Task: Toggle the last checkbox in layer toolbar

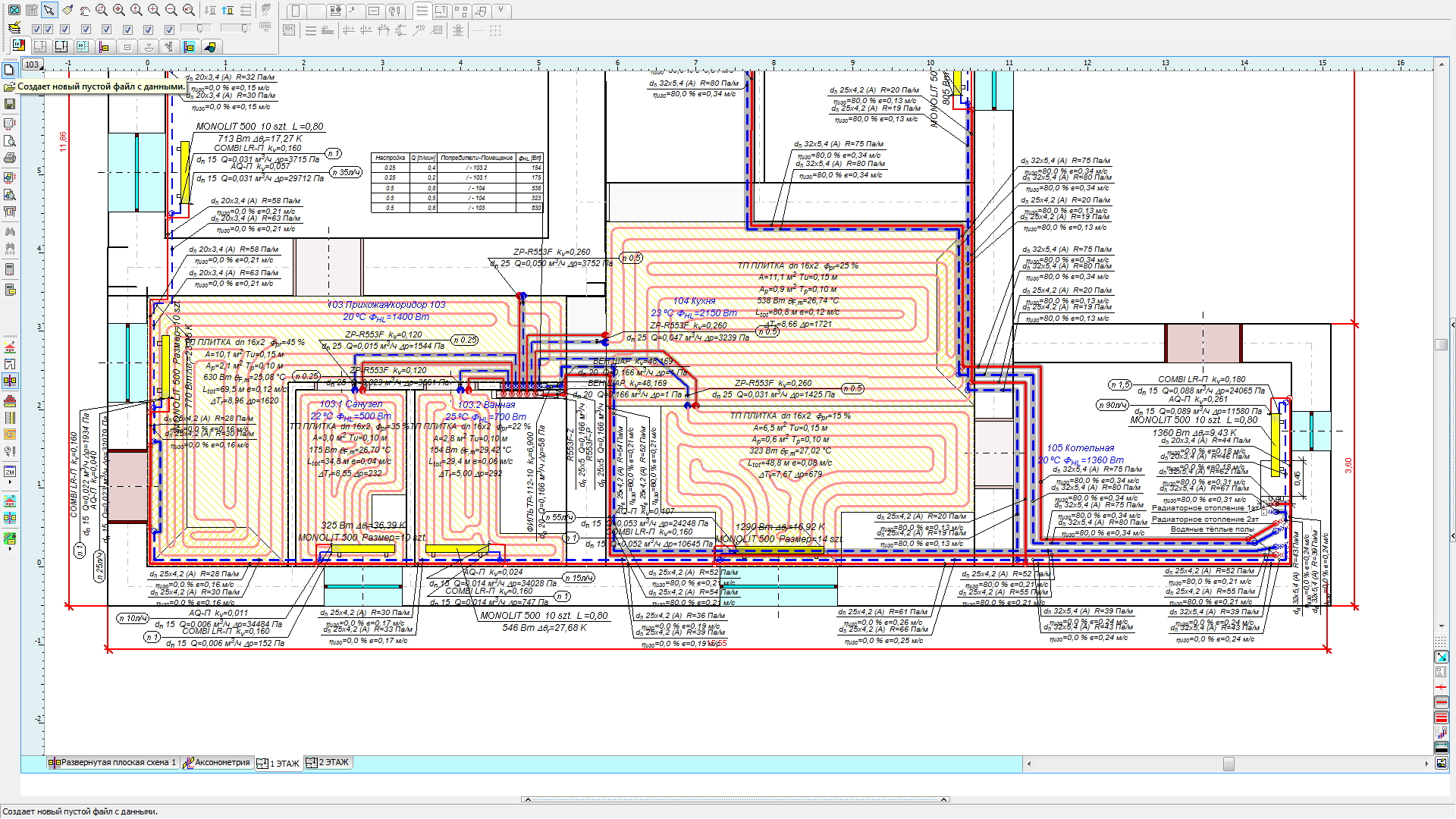Action: [x=169, y=30]
